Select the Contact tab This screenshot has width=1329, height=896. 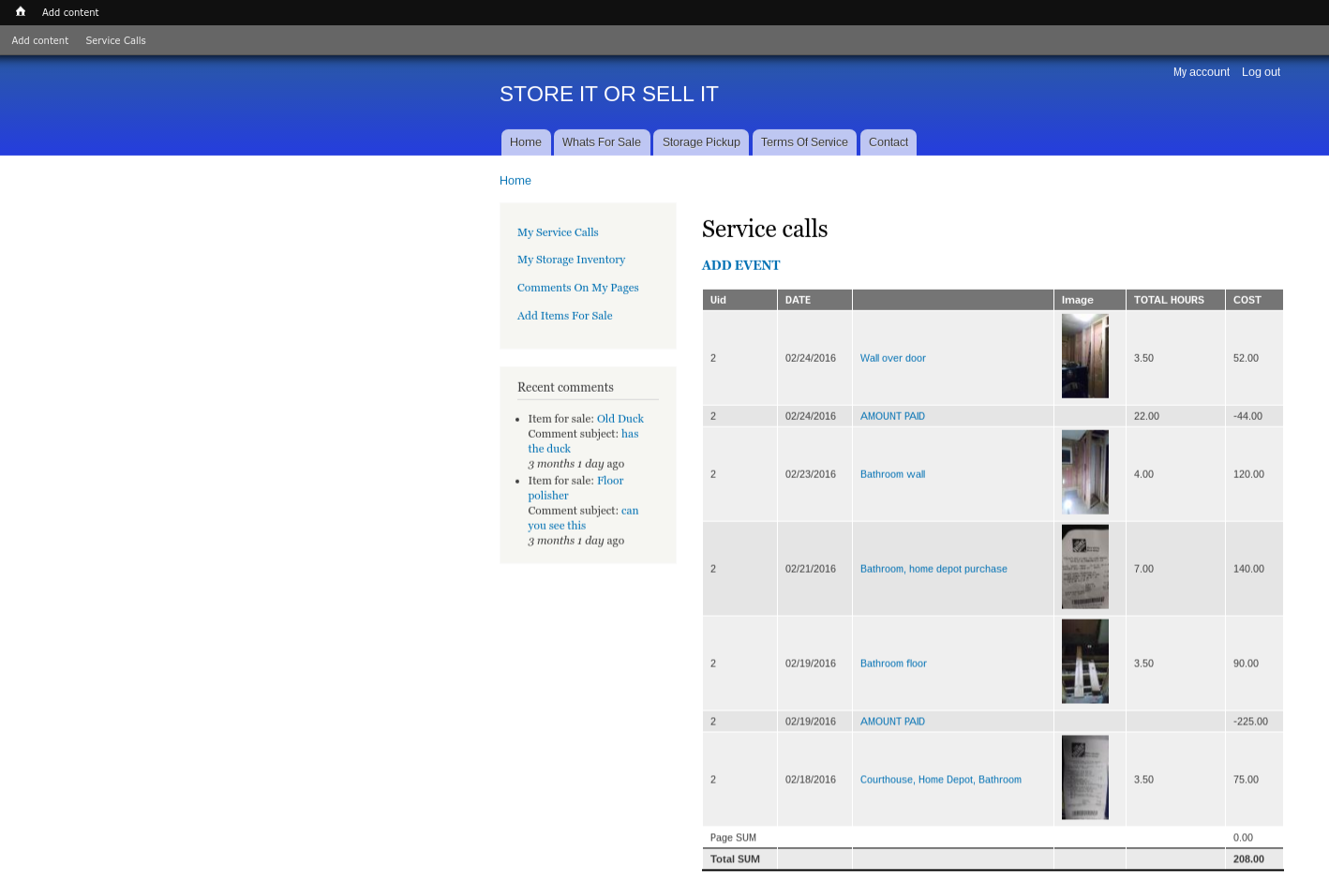click(x=888, y=142)
